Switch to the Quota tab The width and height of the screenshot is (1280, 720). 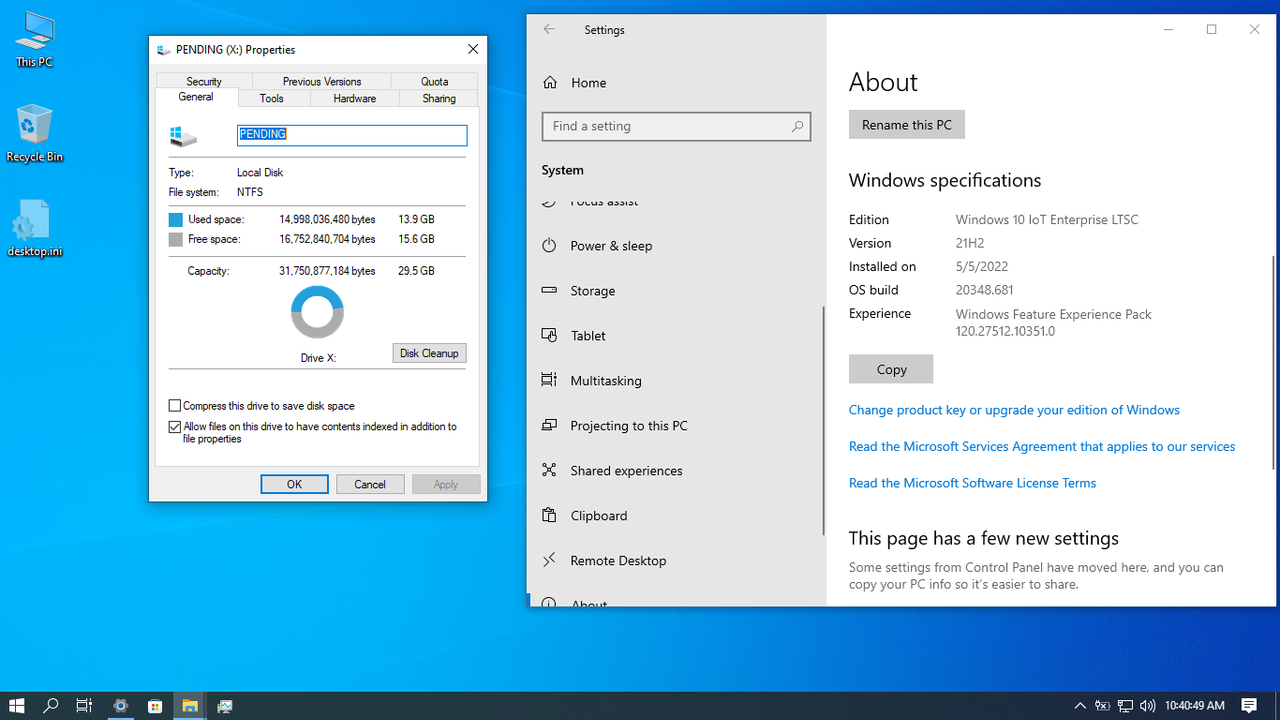pos(434,81)
